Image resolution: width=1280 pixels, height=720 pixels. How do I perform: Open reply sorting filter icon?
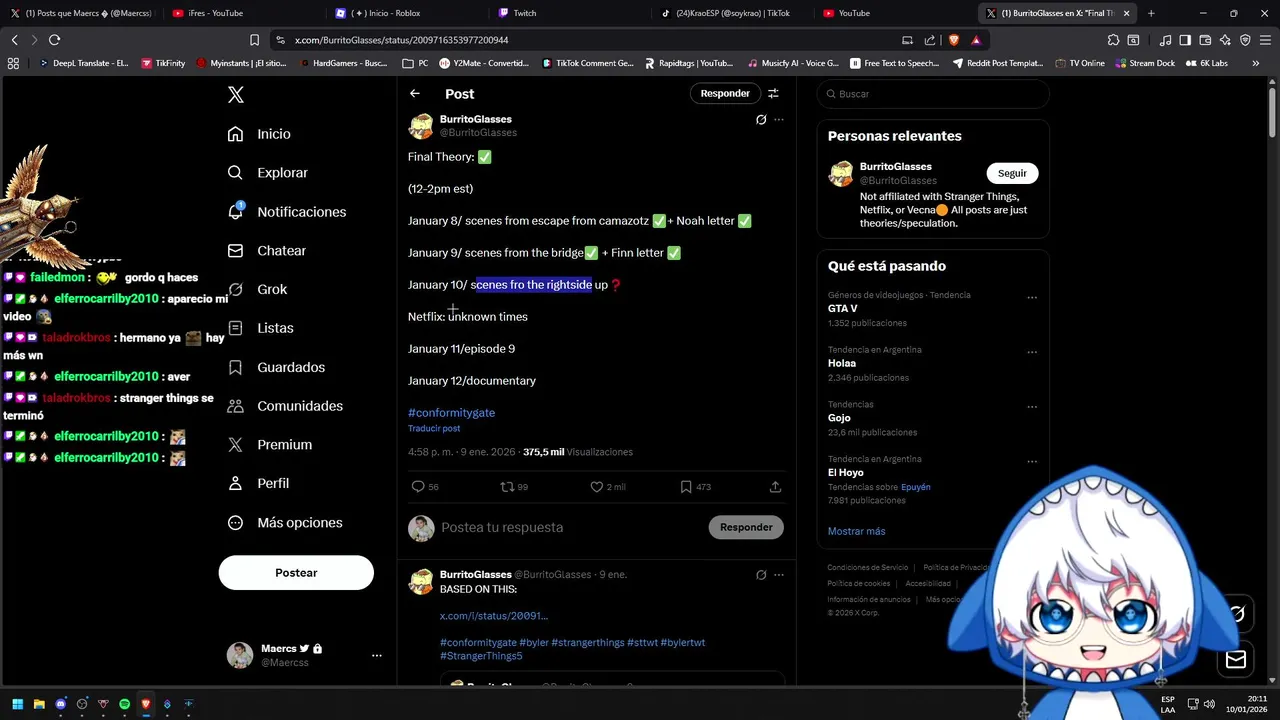(773, 93)
